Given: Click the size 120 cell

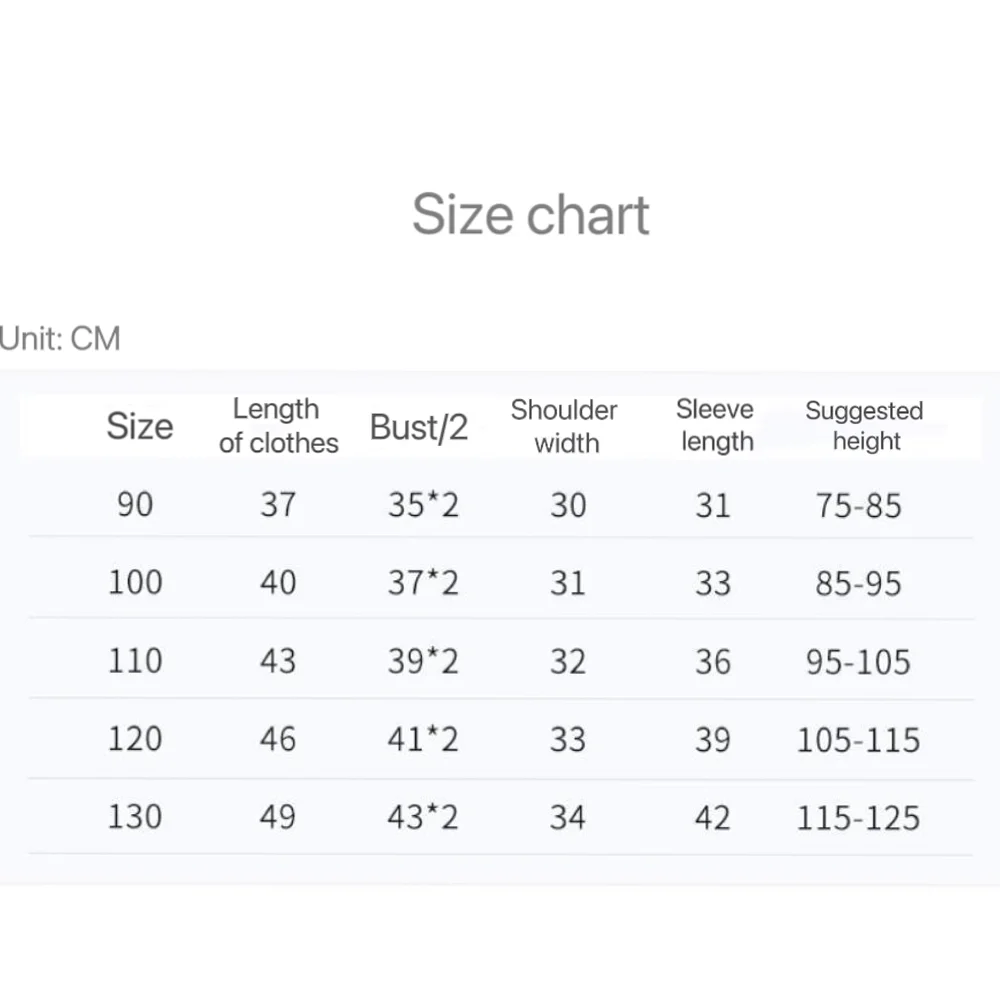Looking at the screenshot, I should 135,739.
